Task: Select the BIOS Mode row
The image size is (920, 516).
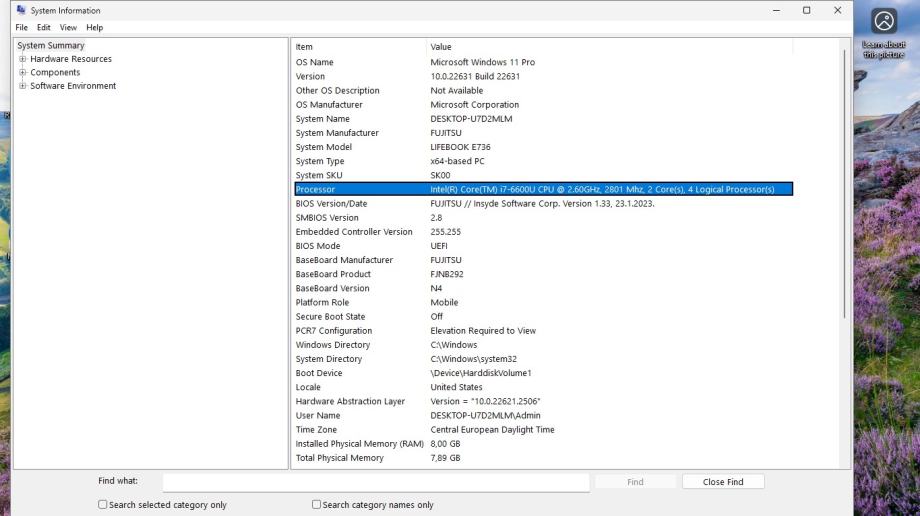Action: coord(543,245)
